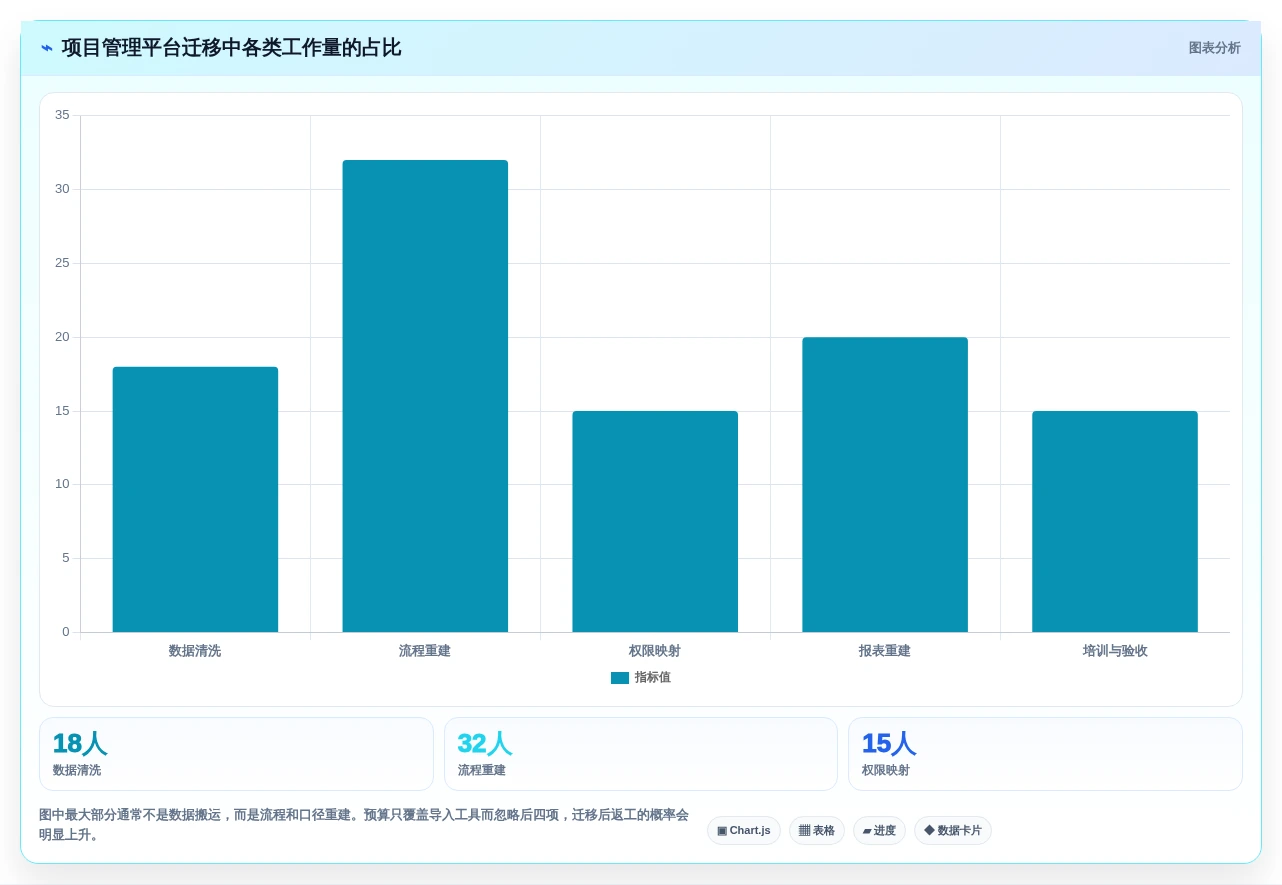Viewport: 1282px width, 885px height.
Task: Select the 15人 权限映射 data card
Action: pos(1045,754)
